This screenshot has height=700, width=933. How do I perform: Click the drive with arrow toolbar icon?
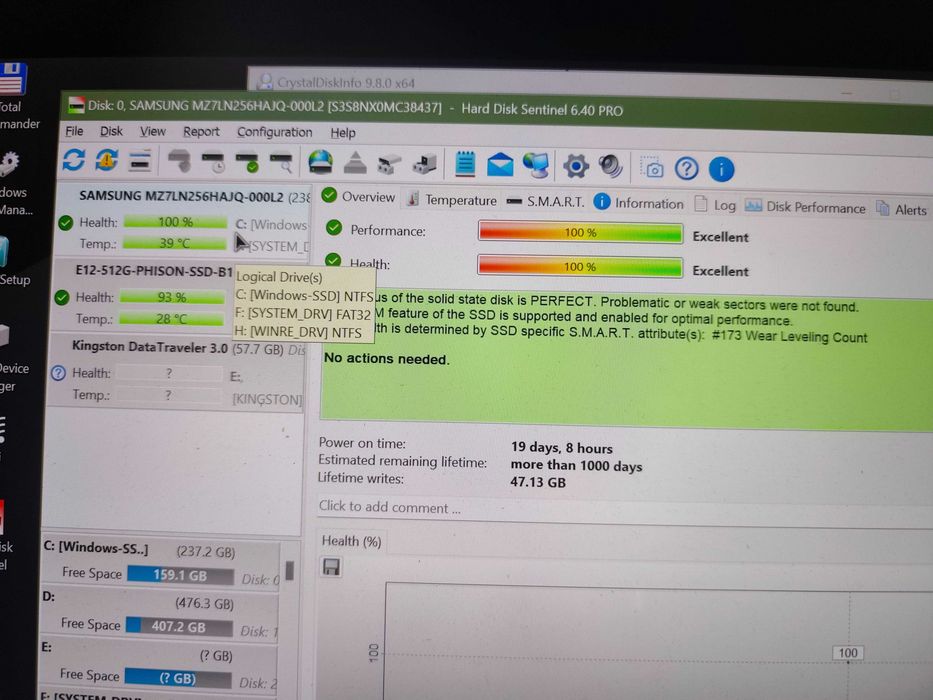[x=424, y=164]
